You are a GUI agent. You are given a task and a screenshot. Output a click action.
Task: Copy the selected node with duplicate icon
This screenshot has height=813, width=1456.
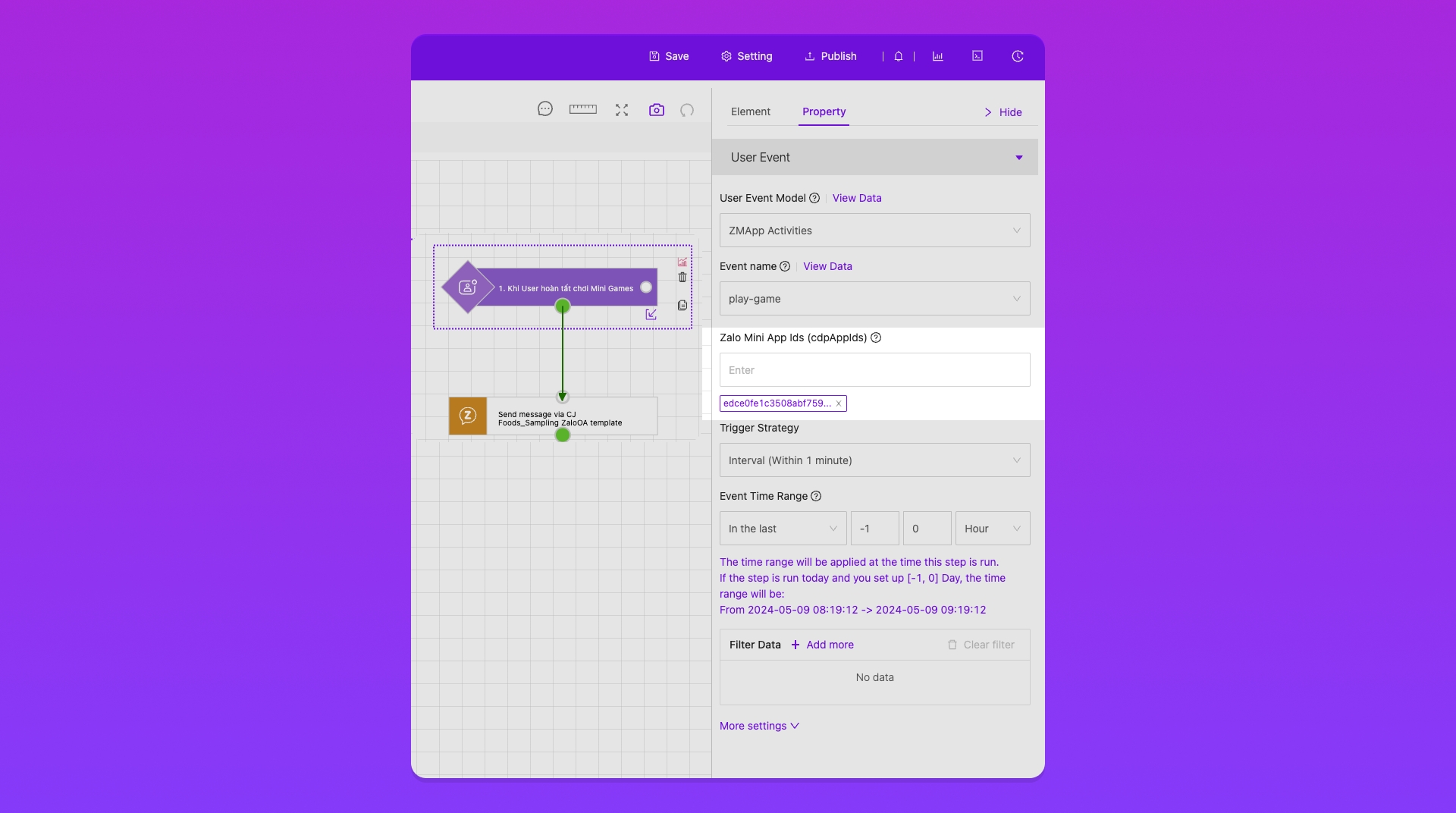pos(682,305)
